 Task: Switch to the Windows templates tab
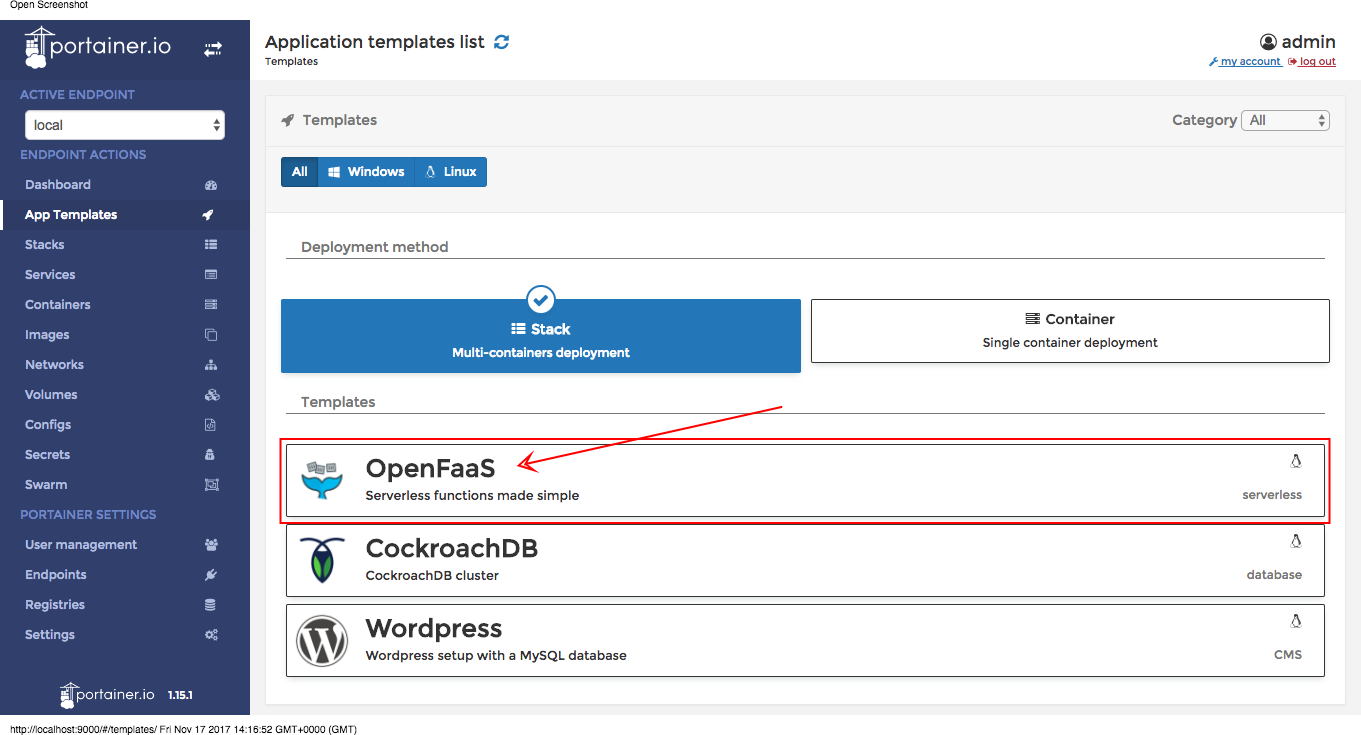click(x=366, y=171)
